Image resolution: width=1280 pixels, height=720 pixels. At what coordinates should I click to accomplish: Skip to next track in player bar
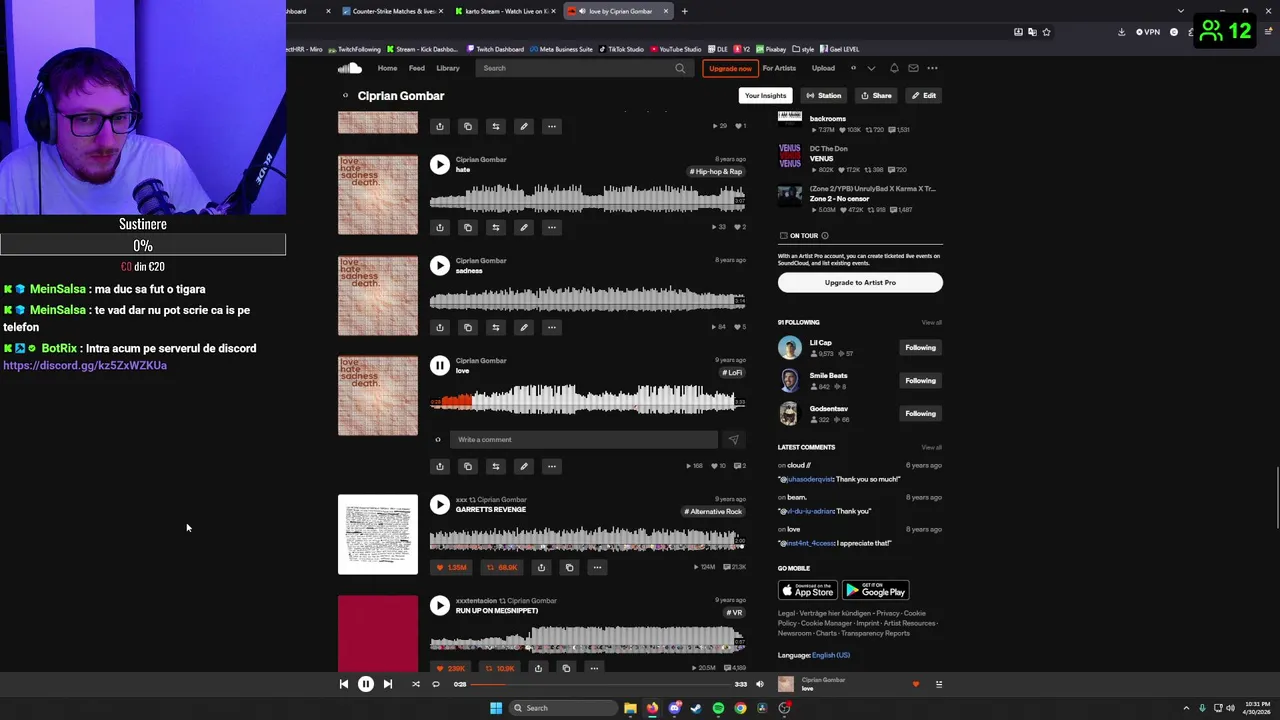coord(388,684)
